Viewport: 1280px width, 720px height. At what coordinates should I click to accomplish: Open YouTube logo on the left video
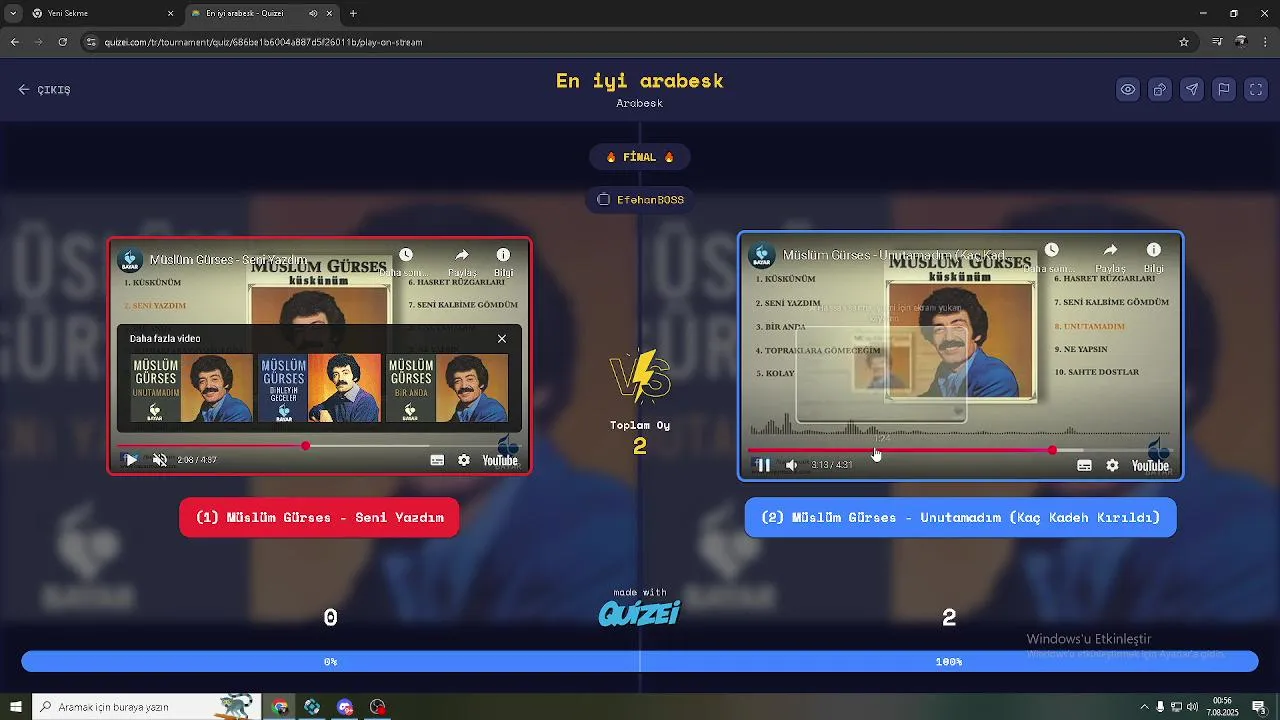500,460
